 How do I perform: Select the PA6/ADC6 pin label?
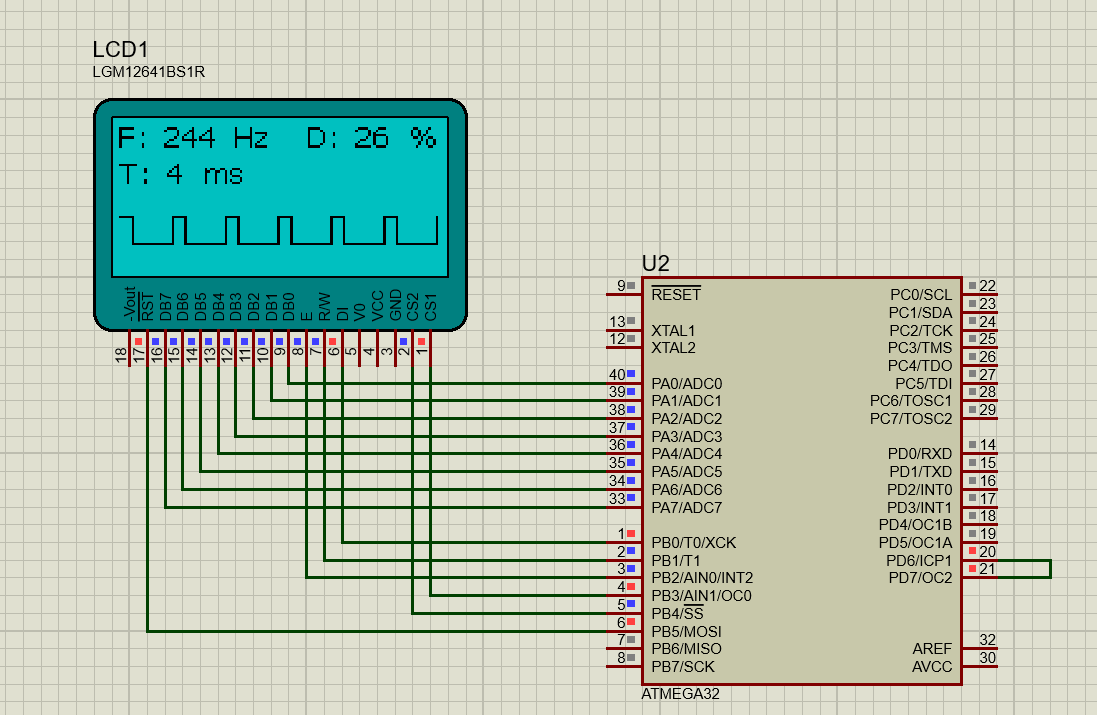(x=686, y=490)
